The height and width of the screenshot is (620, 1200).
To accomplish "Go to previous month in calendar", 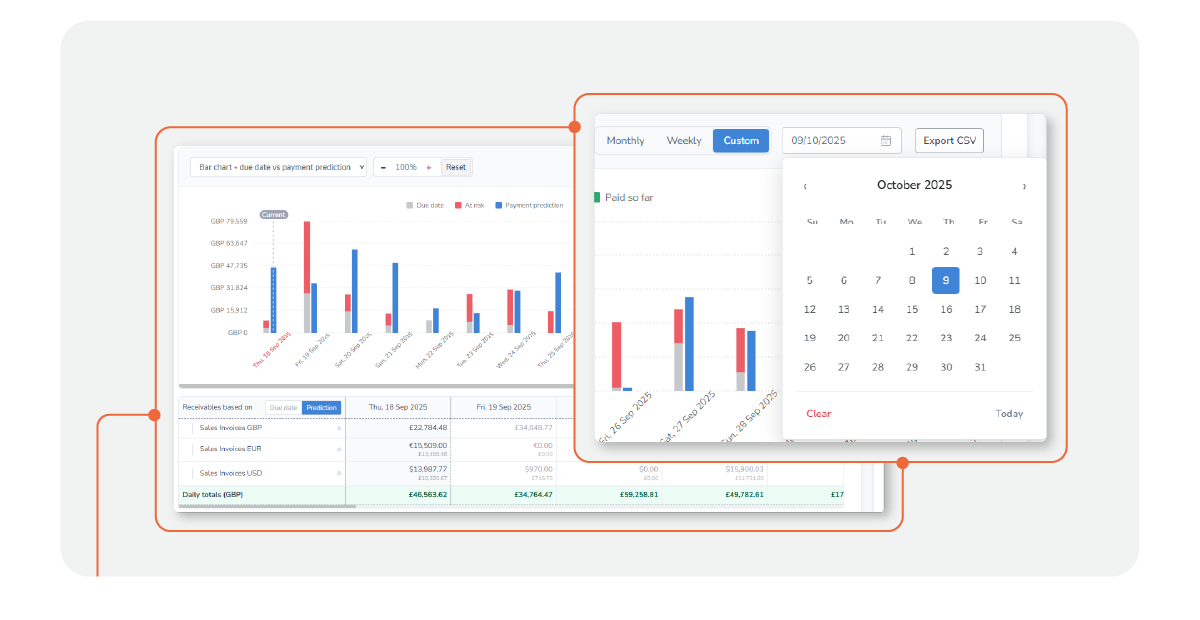I will coord(806,186).
